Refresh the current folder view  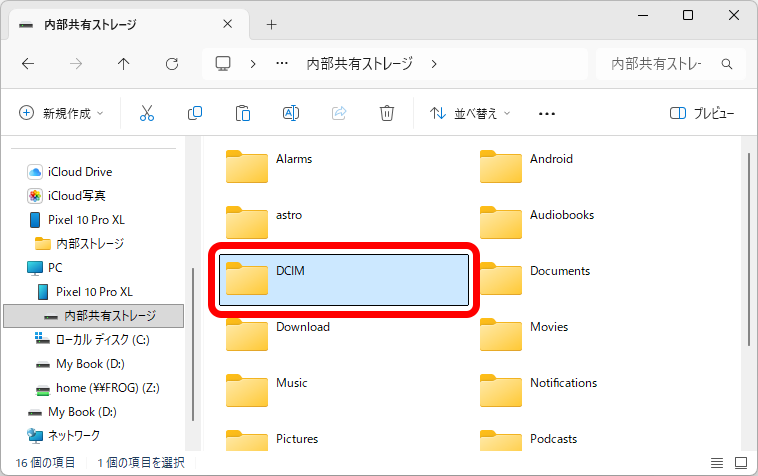coord(172,64)
